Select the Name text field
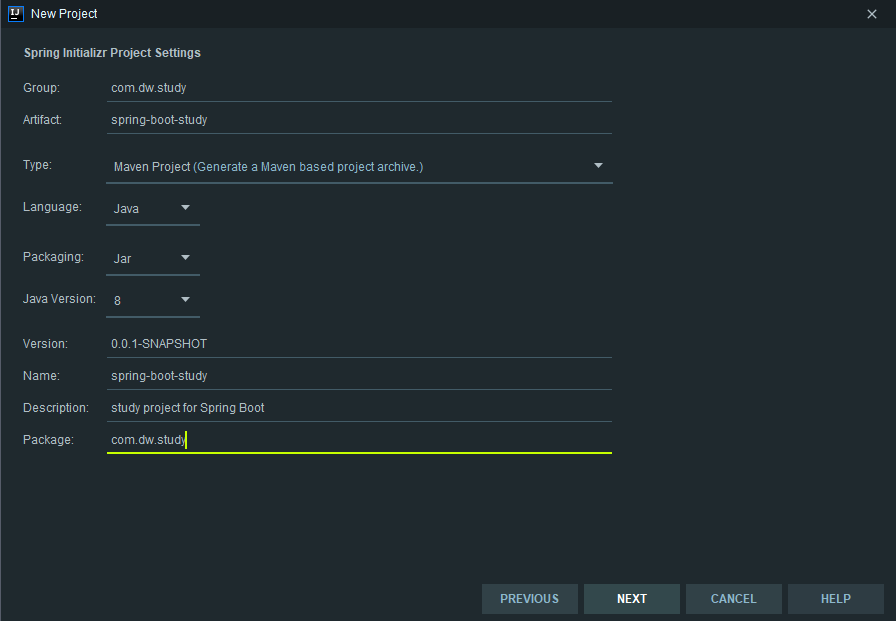The height and width of the screenshot is (621, 896). (x=359, y=375)
